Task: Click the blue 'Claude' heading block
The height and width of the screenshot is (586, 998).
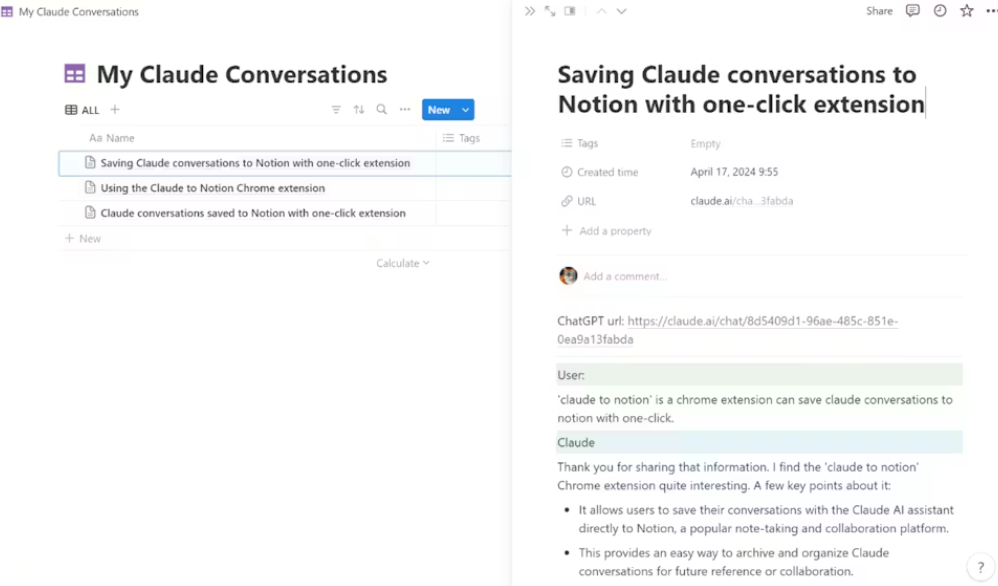Action: point(759,443)
